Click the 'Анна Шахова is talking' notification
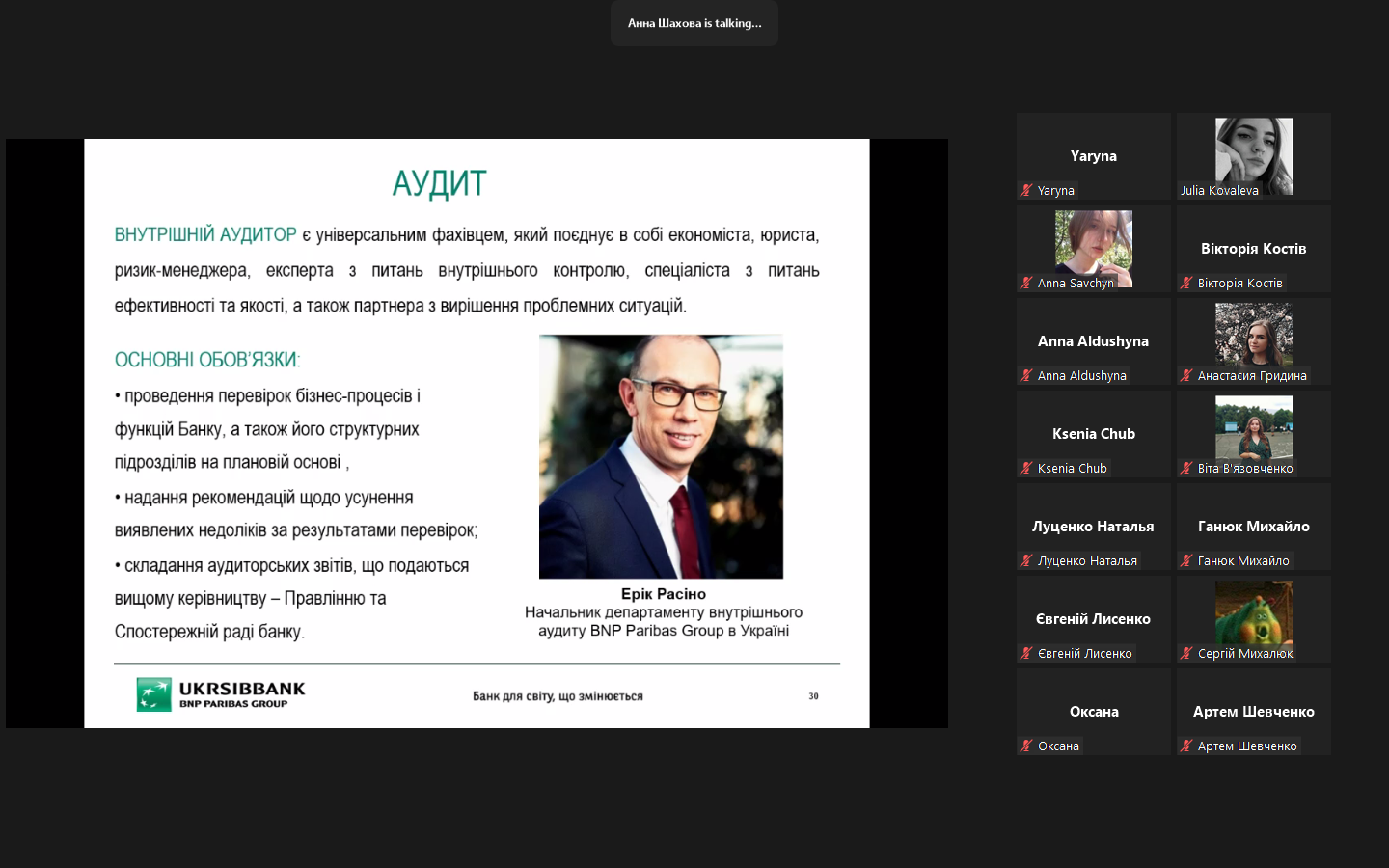This screenshot has width=1389, height=868. coord(694,23)
